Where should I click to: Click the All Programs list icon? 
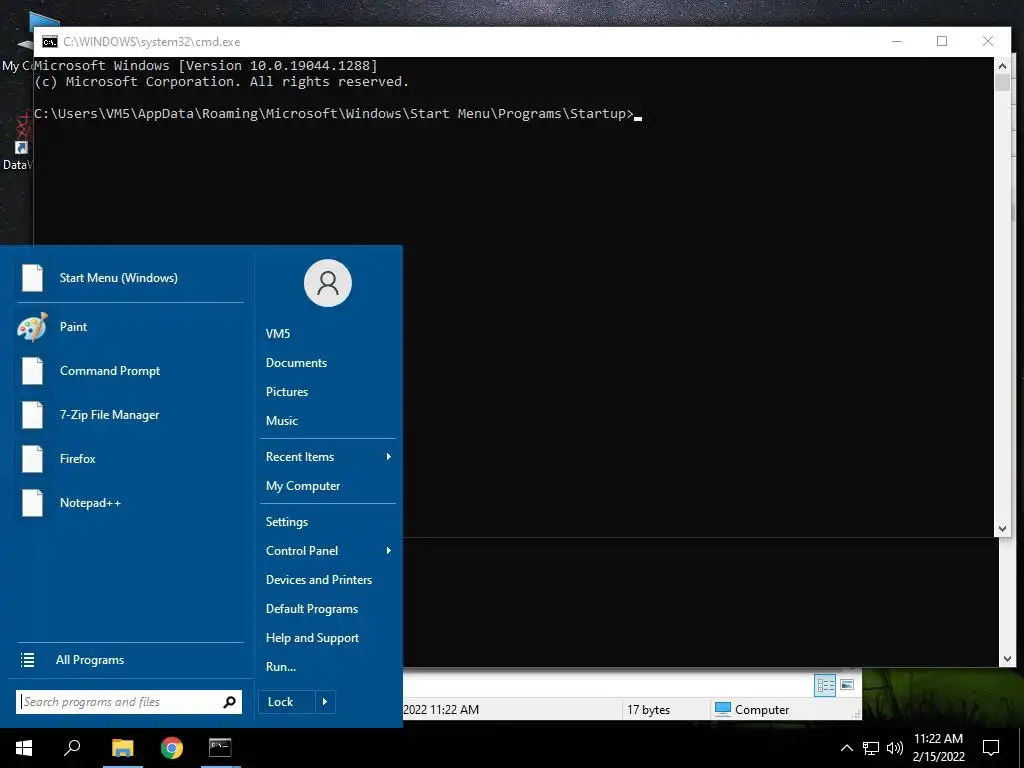(27, 660)
